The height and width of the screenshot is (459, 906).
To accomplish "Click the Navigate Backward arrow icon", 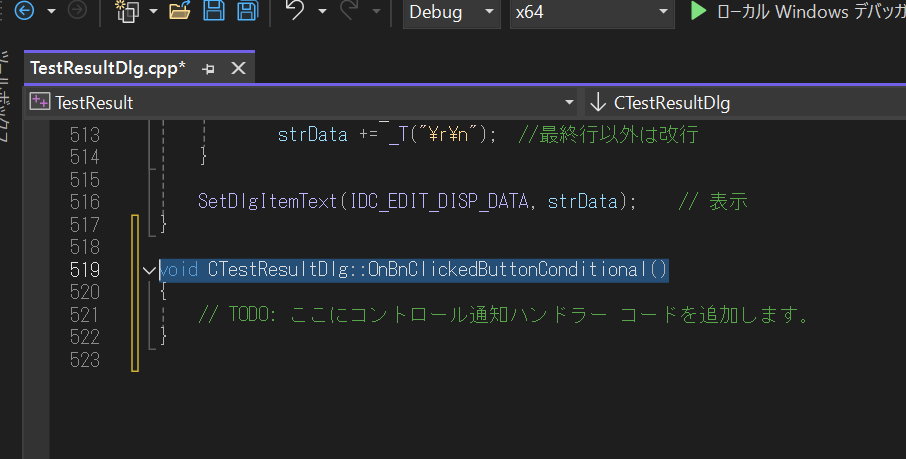I will click(25, 12).
